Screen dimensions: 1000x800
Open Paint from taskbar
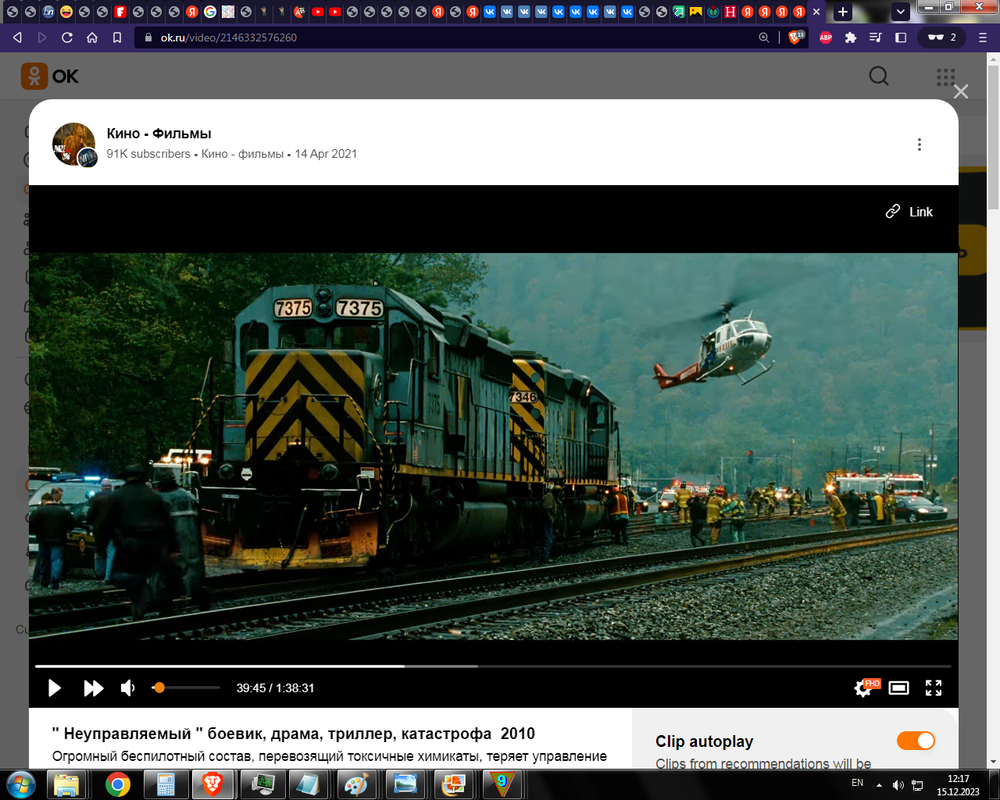tap(356, 784)
